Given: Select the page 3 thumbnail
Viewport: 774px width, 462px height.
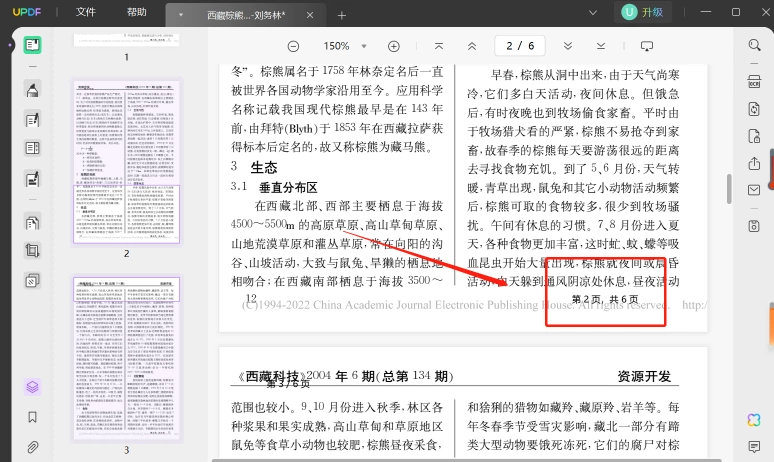Looking at the screenshot, I should [x=126, y=358].
